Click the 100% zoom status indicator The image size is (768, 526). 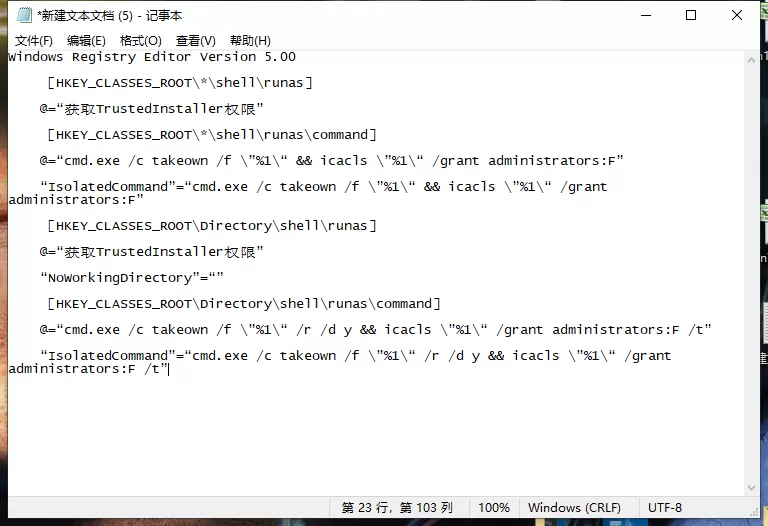click(494, 507)
